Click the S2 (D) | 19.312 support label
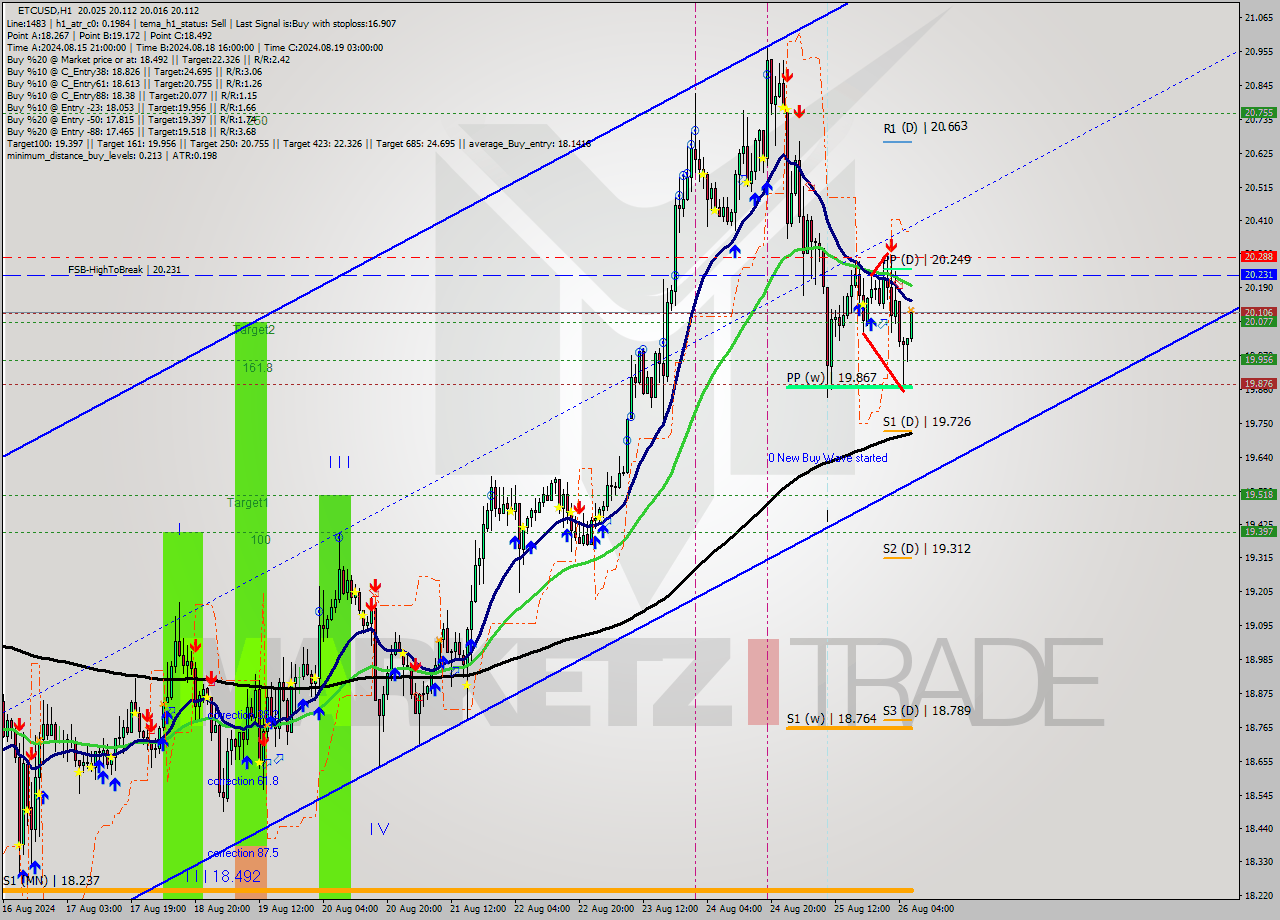This screenshot has height=920, width=1280. tap(926, 549)
